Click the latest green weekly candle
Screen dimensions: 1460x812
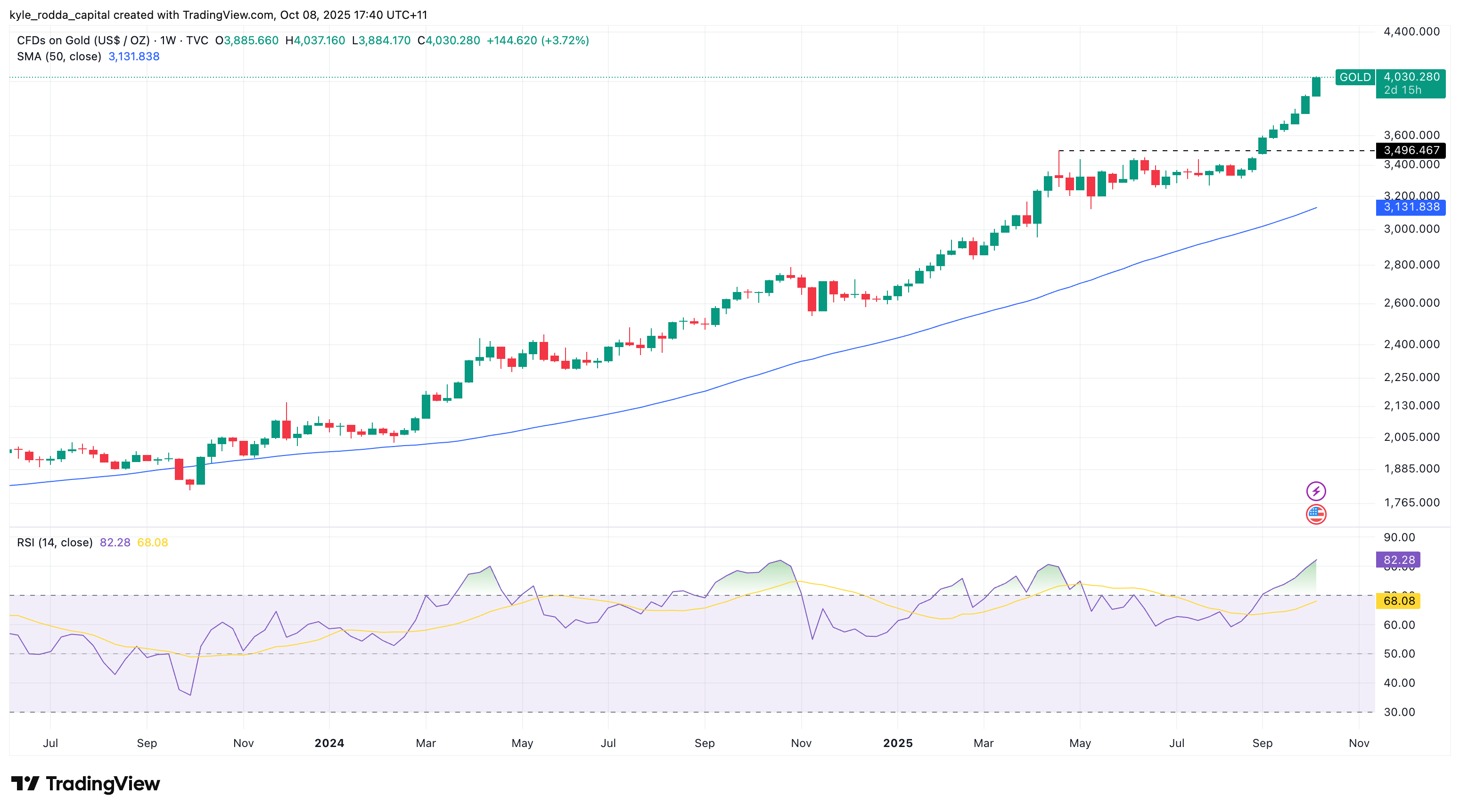click(x=1316, y=87)
